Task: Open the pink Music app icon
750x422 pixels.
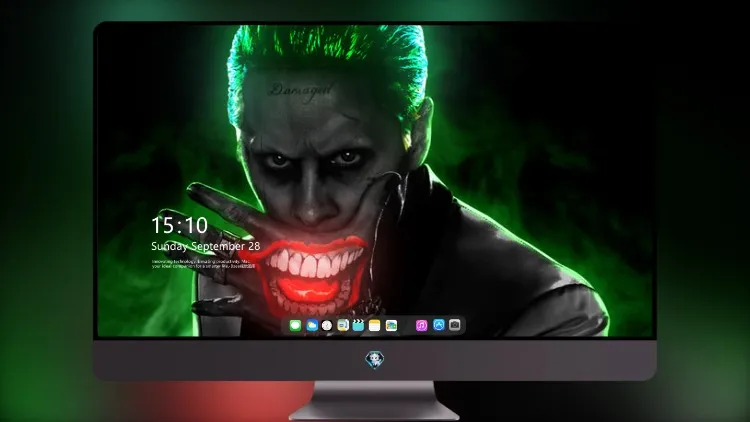Action: click(421, 325)
